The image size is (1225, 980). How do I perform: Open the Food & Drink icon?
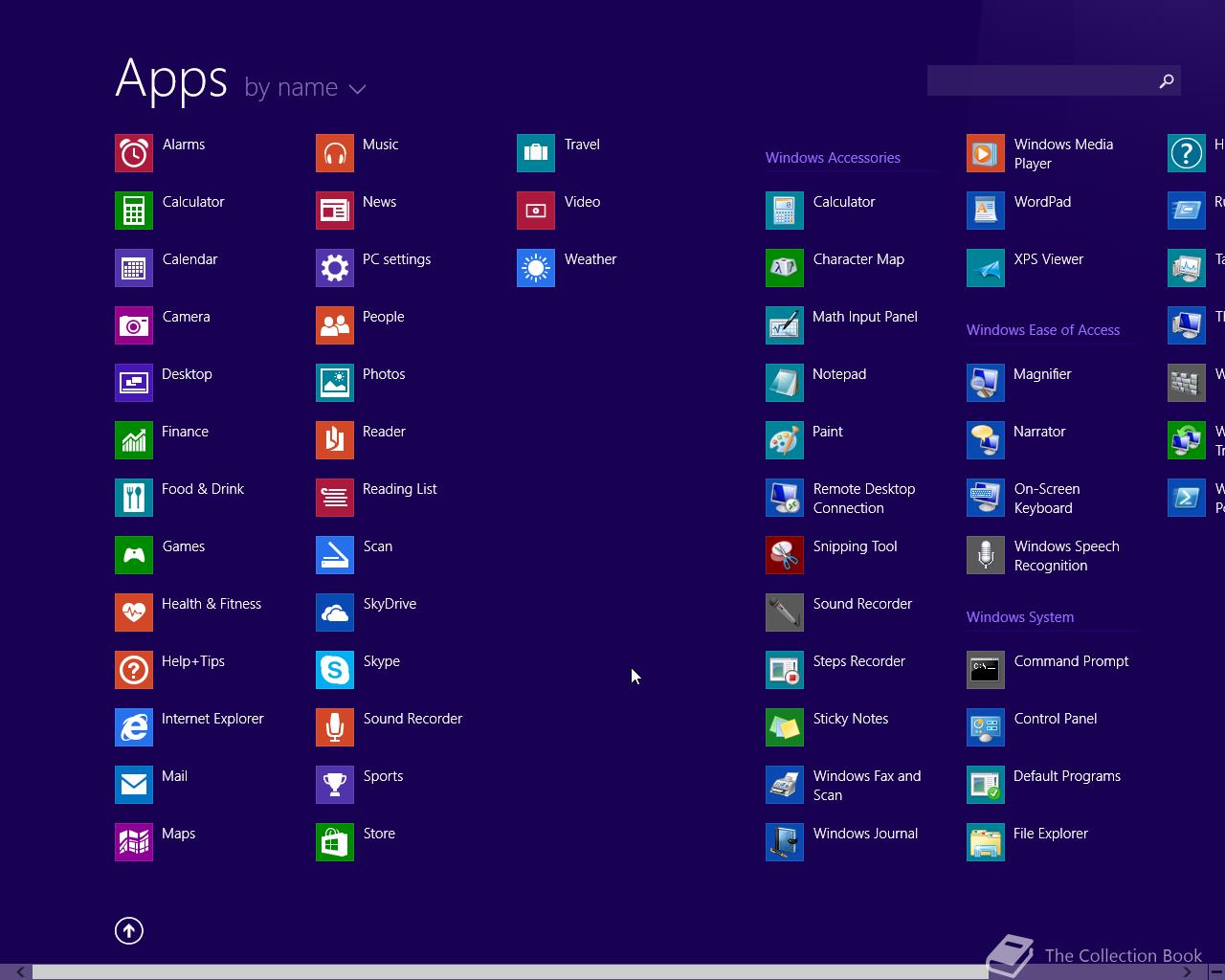click(134, 498)
